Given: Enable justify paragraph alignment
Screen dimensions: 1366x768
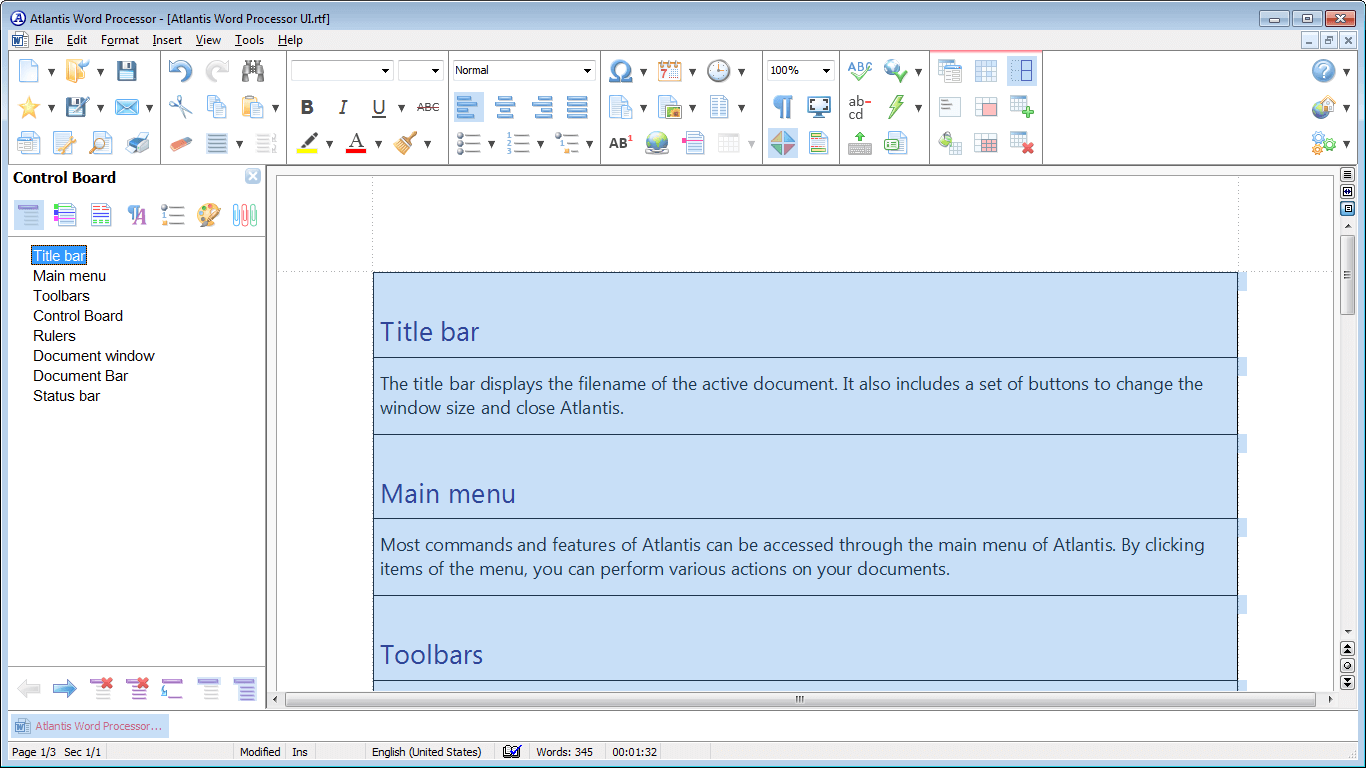Looking at the screenshot, I should pyautogui.click(x=577, y=107).
